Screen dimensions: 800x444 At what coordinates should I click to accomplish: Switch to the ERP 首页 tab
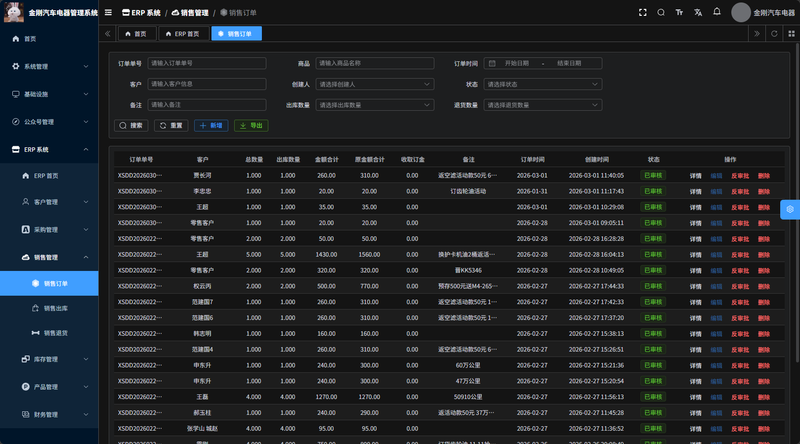tap(182, 33)
